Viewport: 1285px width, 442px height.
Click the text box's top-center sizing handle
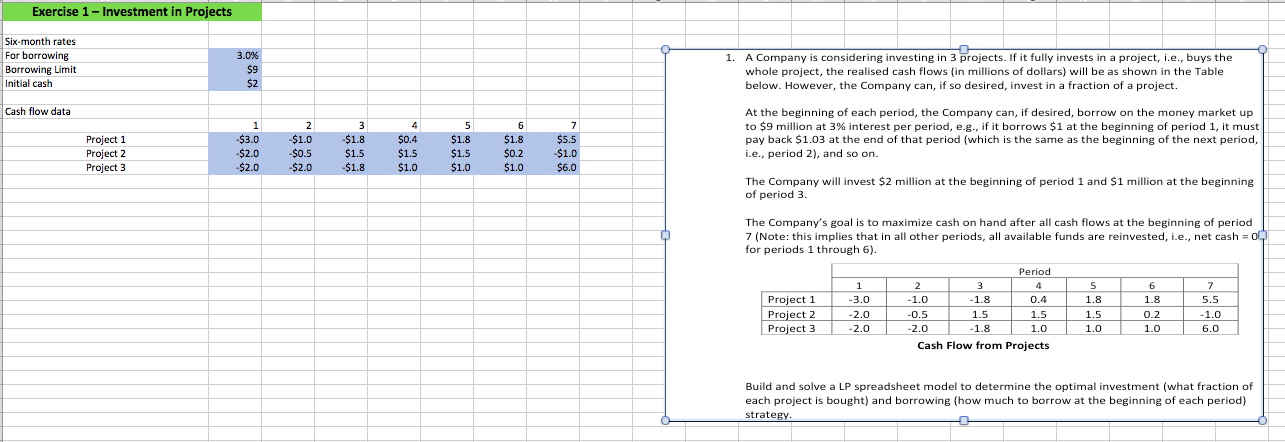(x=963, y=49)
